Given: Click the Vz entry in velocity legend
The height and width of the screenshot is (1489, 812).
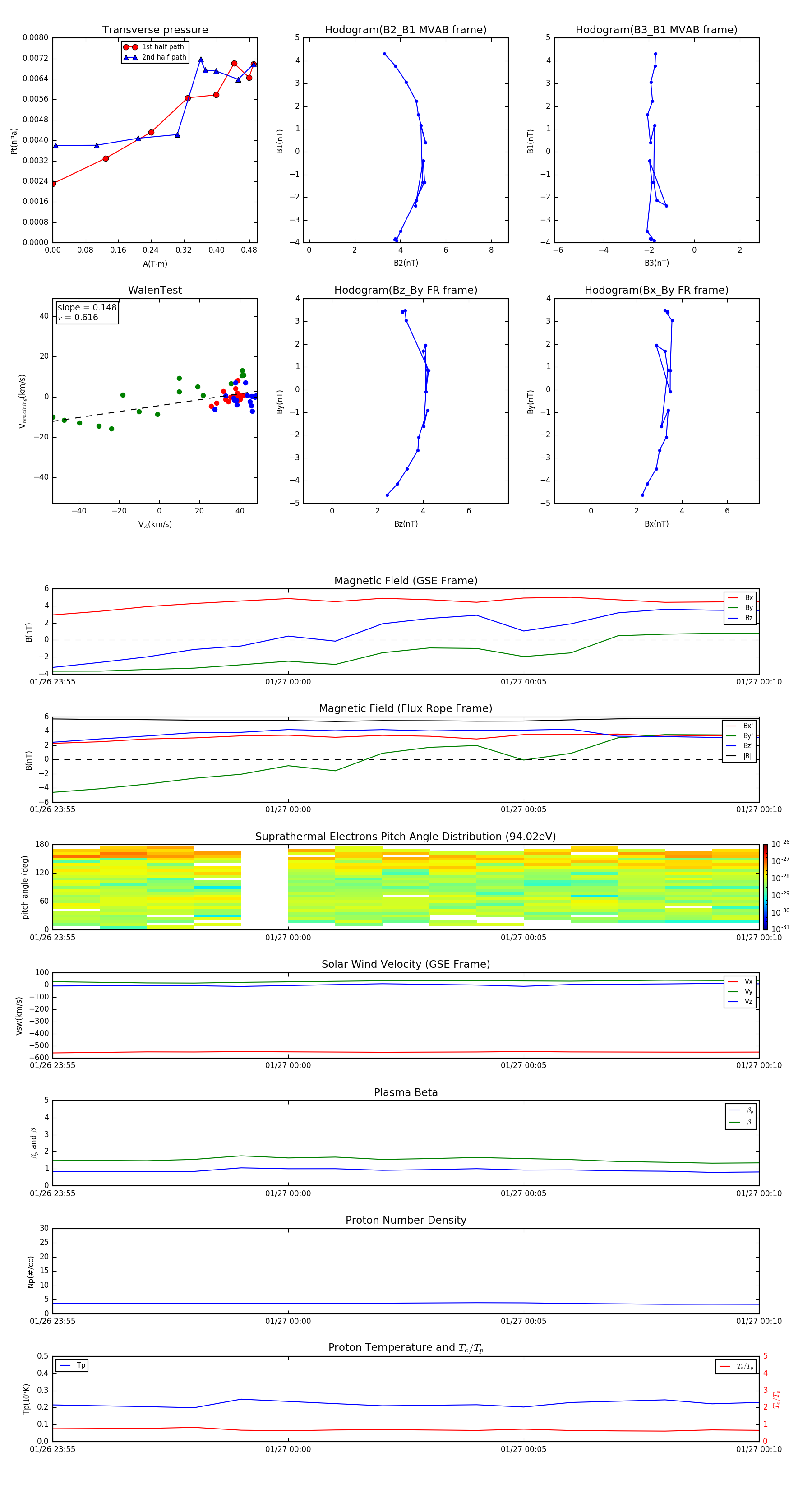Looking at the screenshot, I should (740, 1002).
